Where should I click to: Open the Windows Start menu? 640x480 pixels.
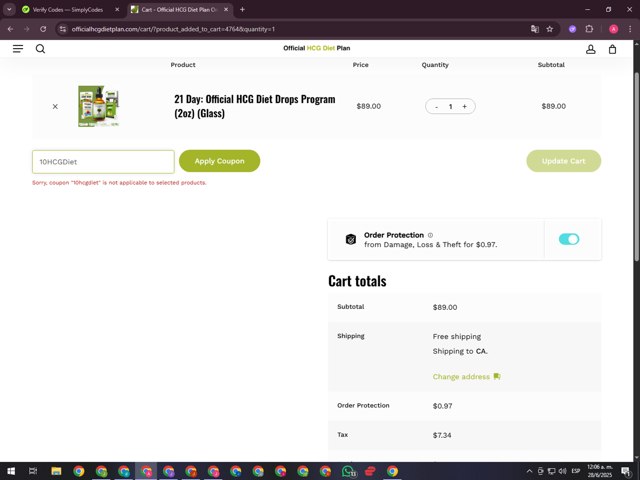tap(11, 471)
